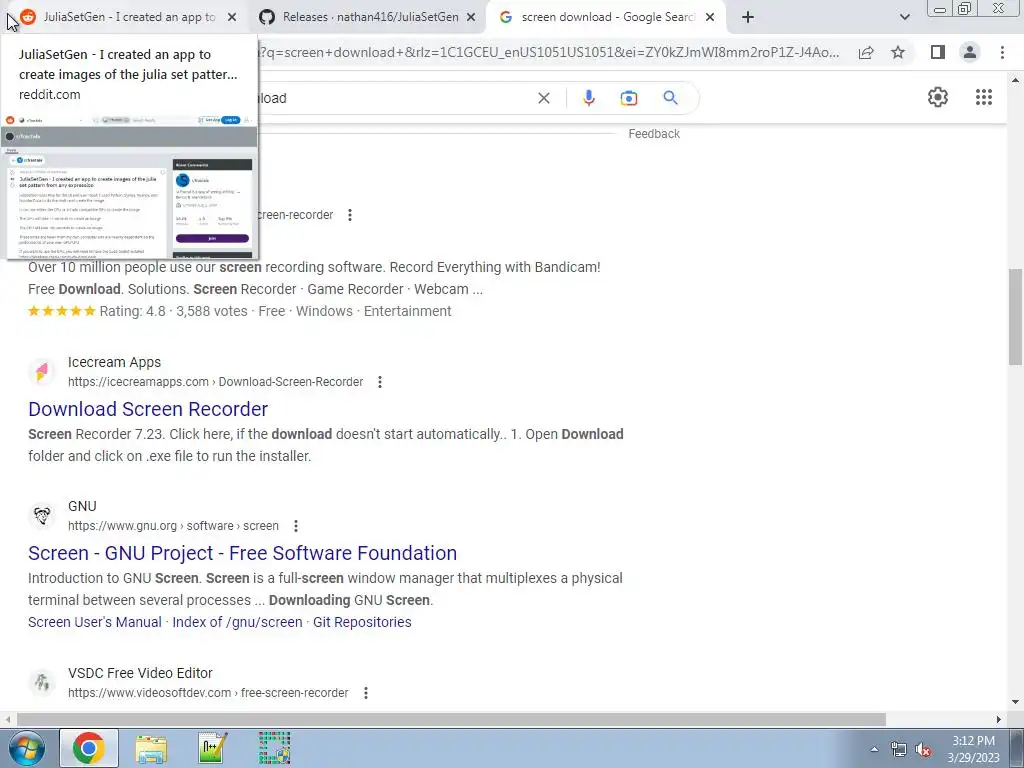Click the vertical scrollbar thumb
The height and width of the screenshot is (768, 1024).
click(1015, 316)
